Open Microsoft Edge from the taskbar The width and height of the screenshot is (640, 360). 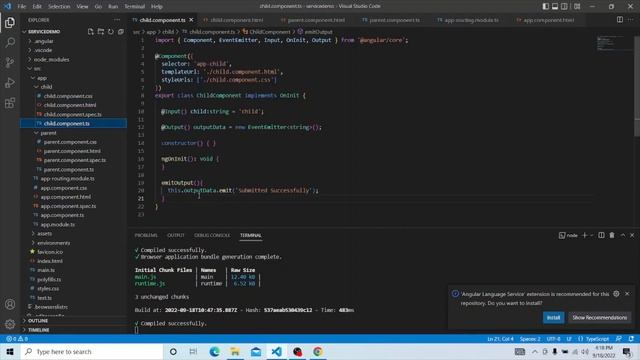(214, 351)
